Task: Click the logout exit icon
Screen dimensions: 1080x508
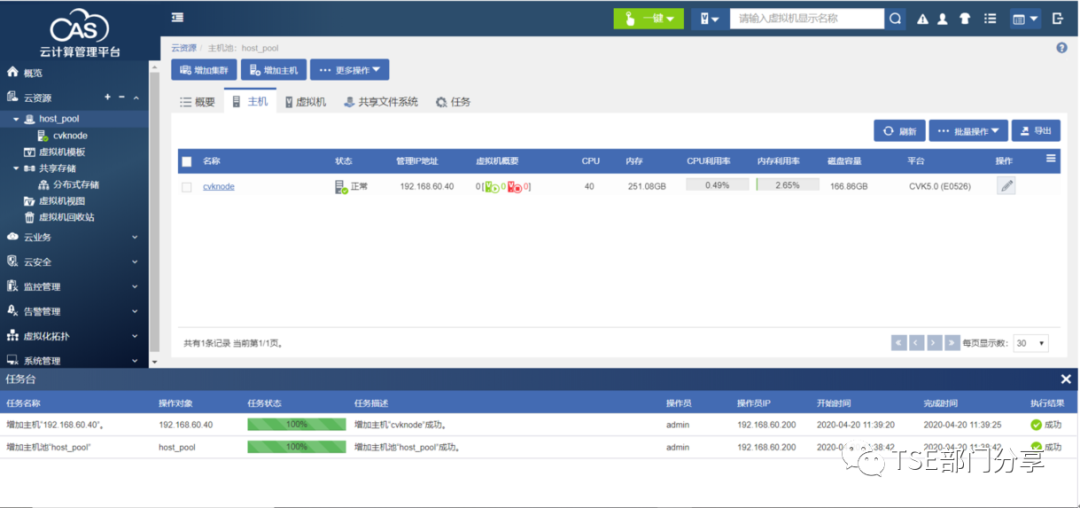Action: tap(1058, 19)
